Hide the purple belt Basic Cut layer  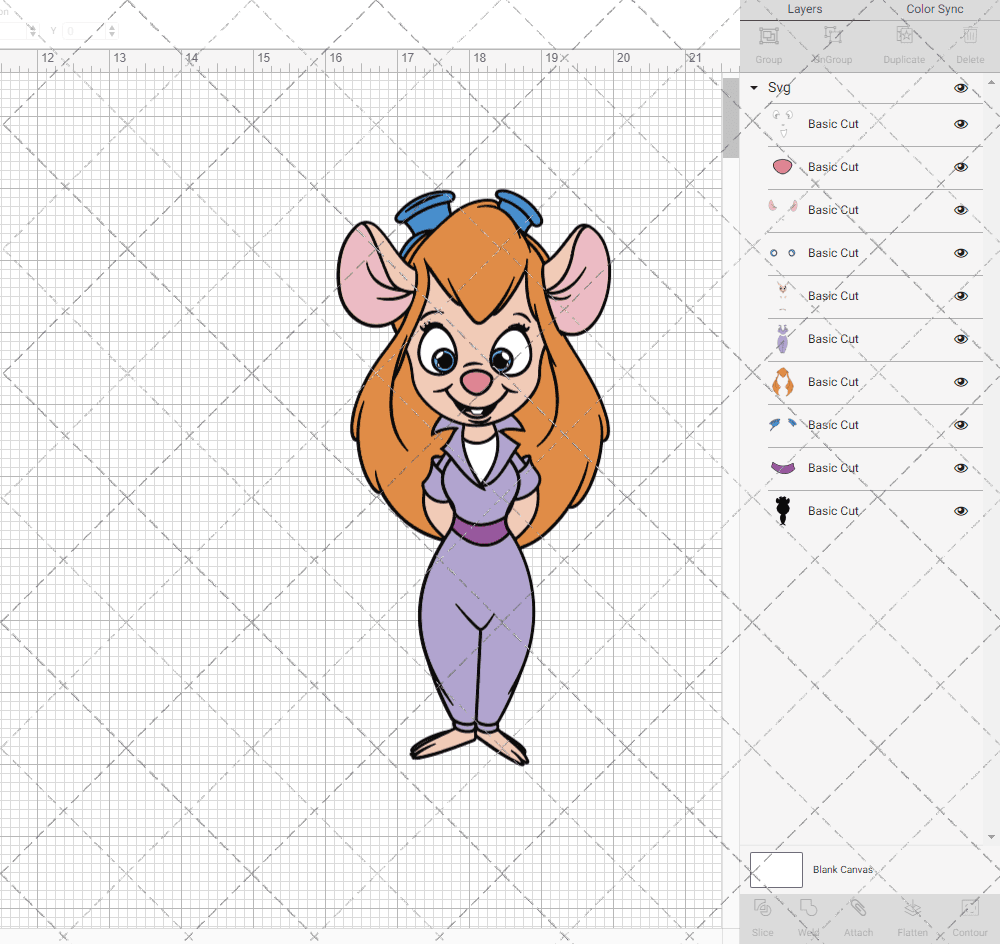(960, 468)
